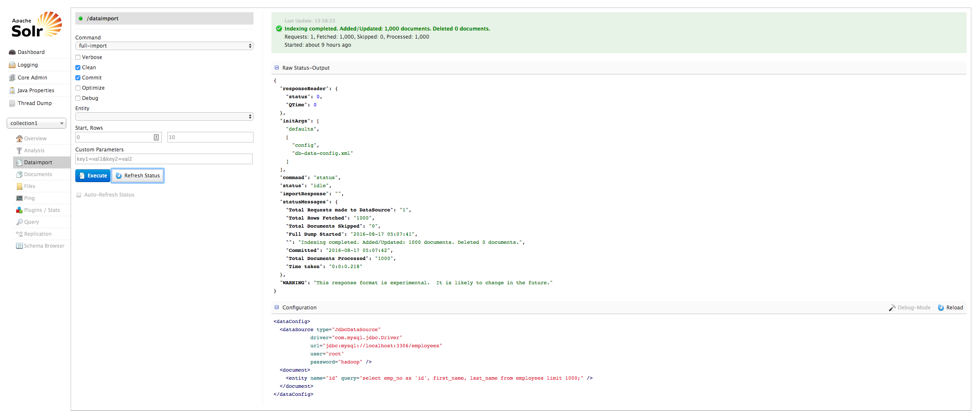Enable the Verbose checkbox
975x411 pixels.
pyautogui.click(x=78, y=57)
